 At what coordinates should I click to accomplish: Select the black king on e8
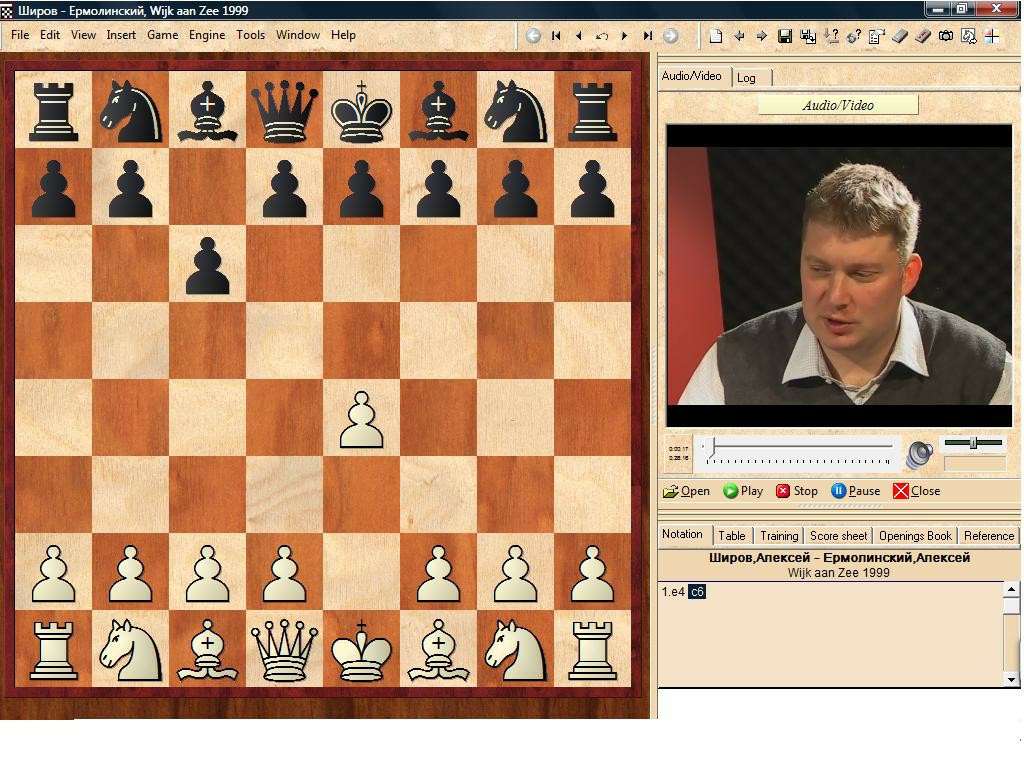[361, 110]
